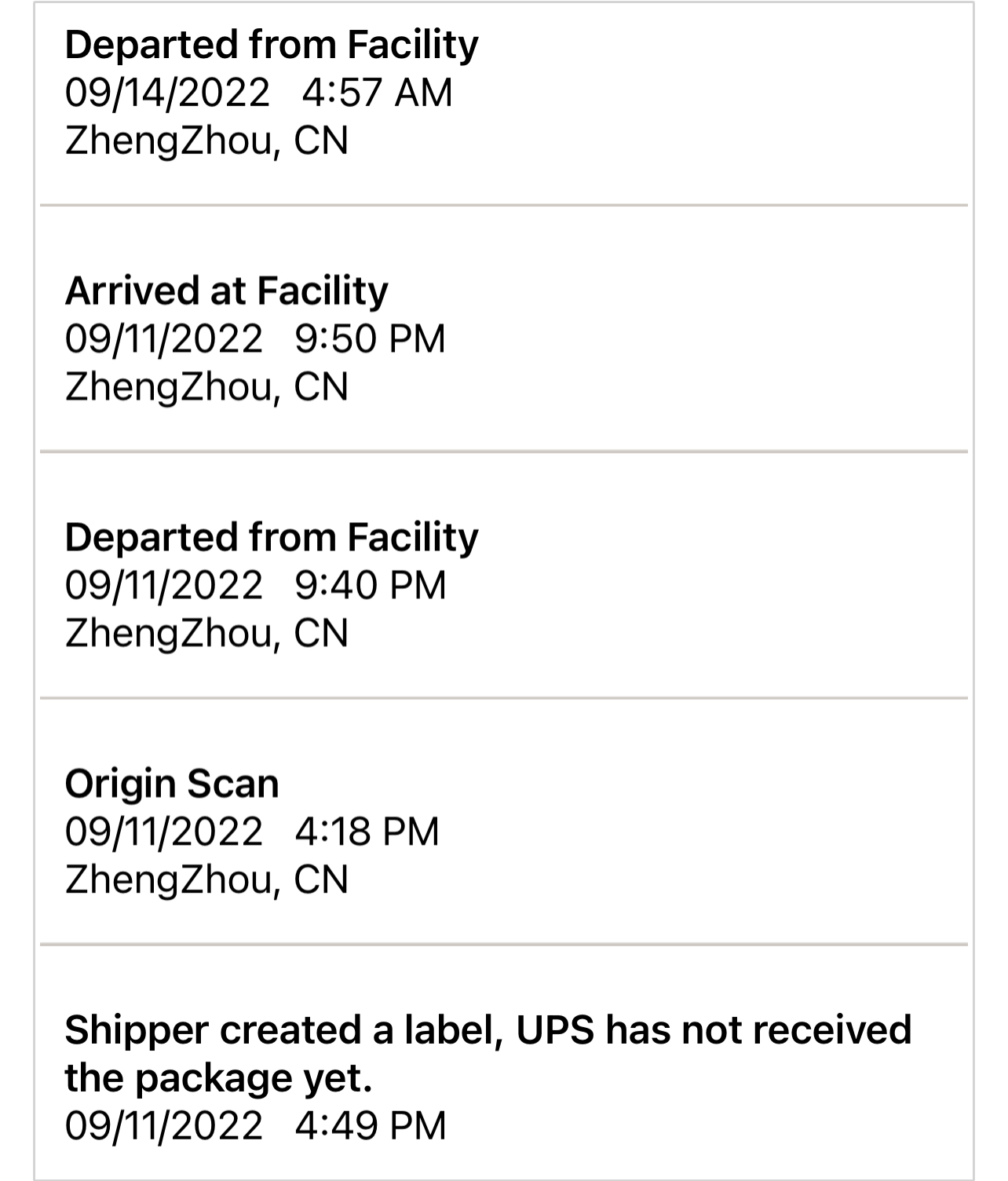
Task: Tap the 09/11/2022 date beside 4:18 PM
Action: tap(164, 832)
